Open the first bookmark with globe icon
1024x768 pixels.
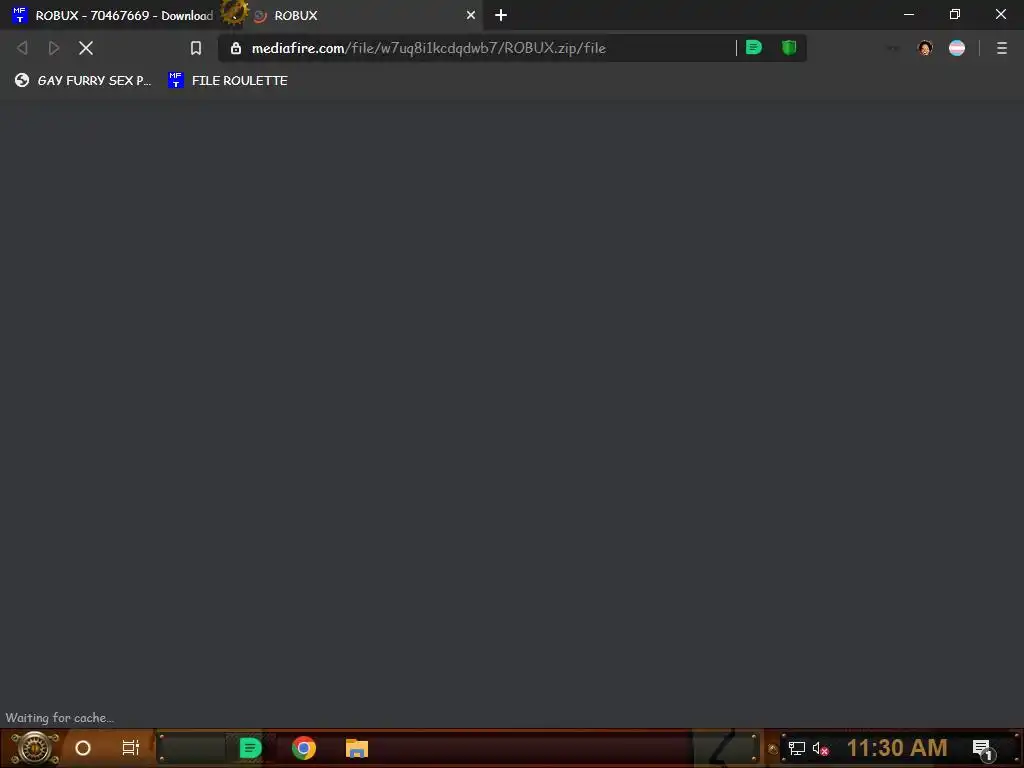click(x=83, y=80)
